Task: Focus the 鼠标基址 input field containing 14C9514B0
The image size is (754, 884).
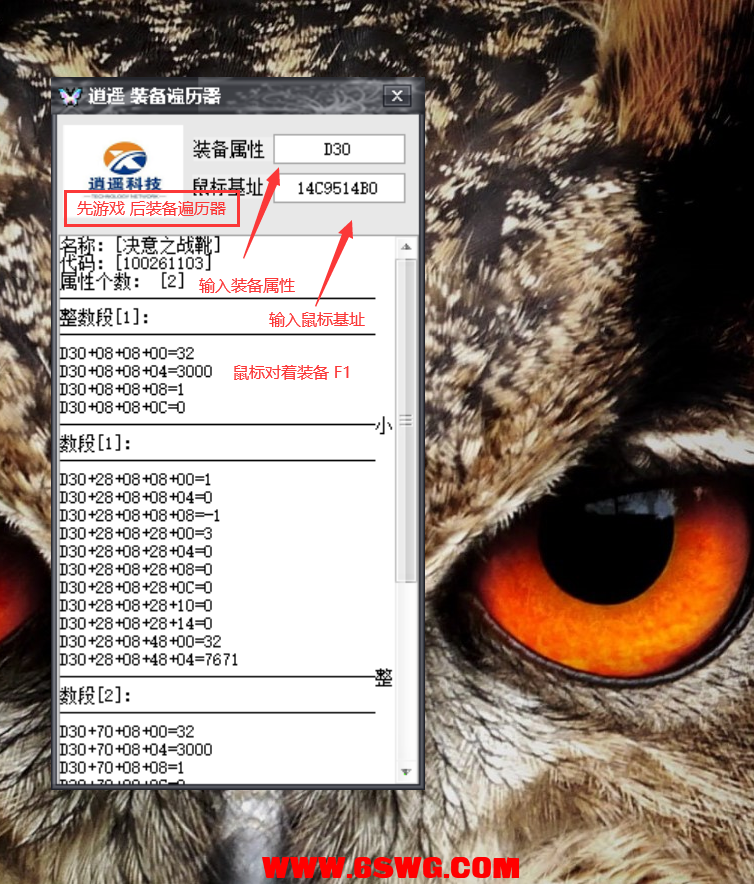Action: pos(339,188)
